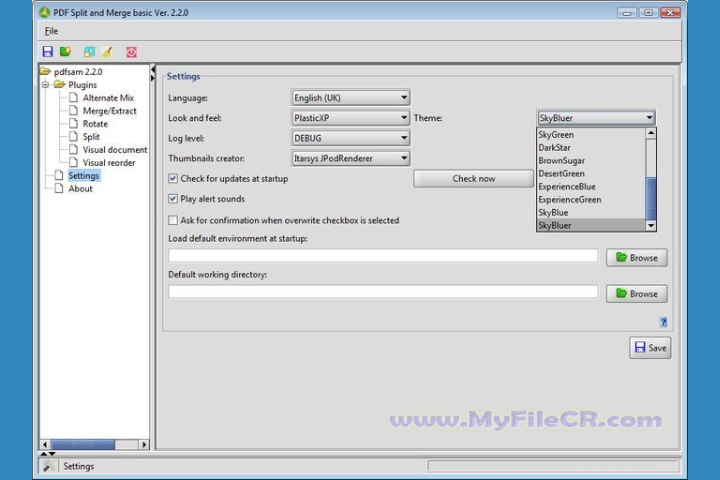Open the Thumbnails creator dropdown
720x480 pixels.
pos(350,158)
